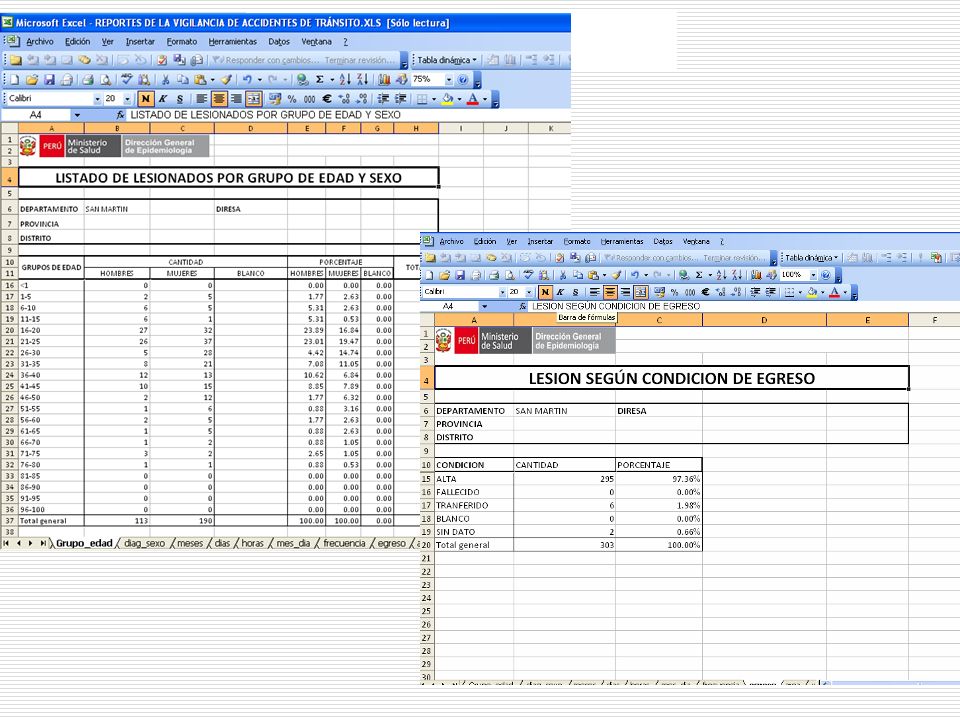Open the borders dropdown arrow in the back window
The width and height of the screenshot is (960, 720).
coord(434,99)
